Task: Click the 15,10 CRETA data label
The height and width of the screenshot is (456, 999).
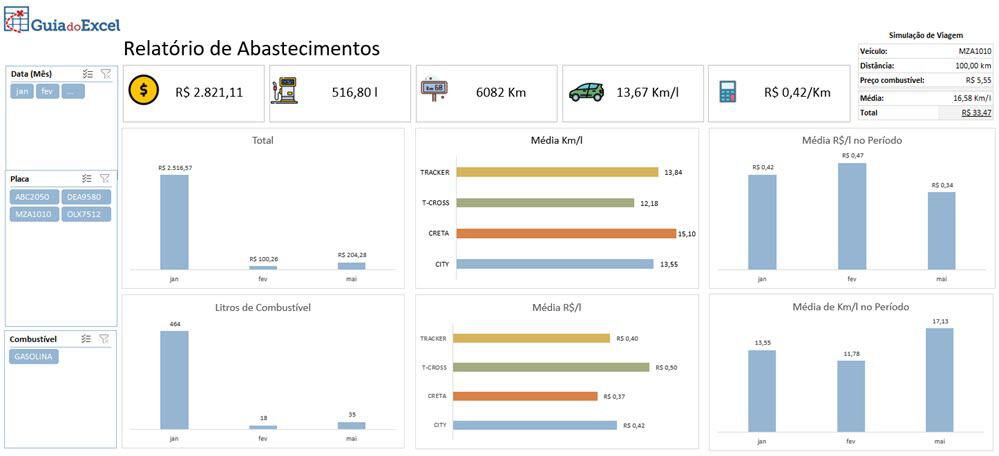Action: (687, 234)
